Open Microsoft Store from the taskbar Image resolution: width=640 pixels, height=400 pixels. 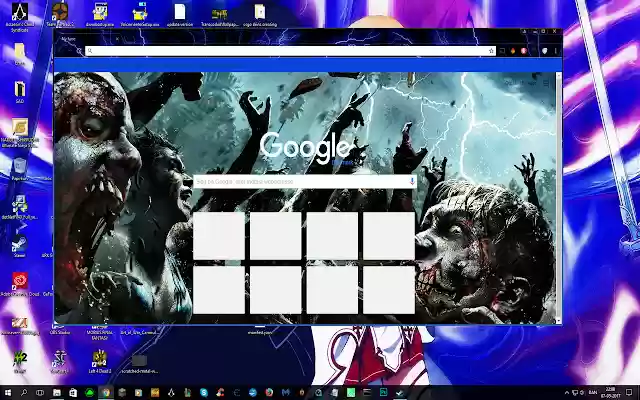[x=73, y=393]
